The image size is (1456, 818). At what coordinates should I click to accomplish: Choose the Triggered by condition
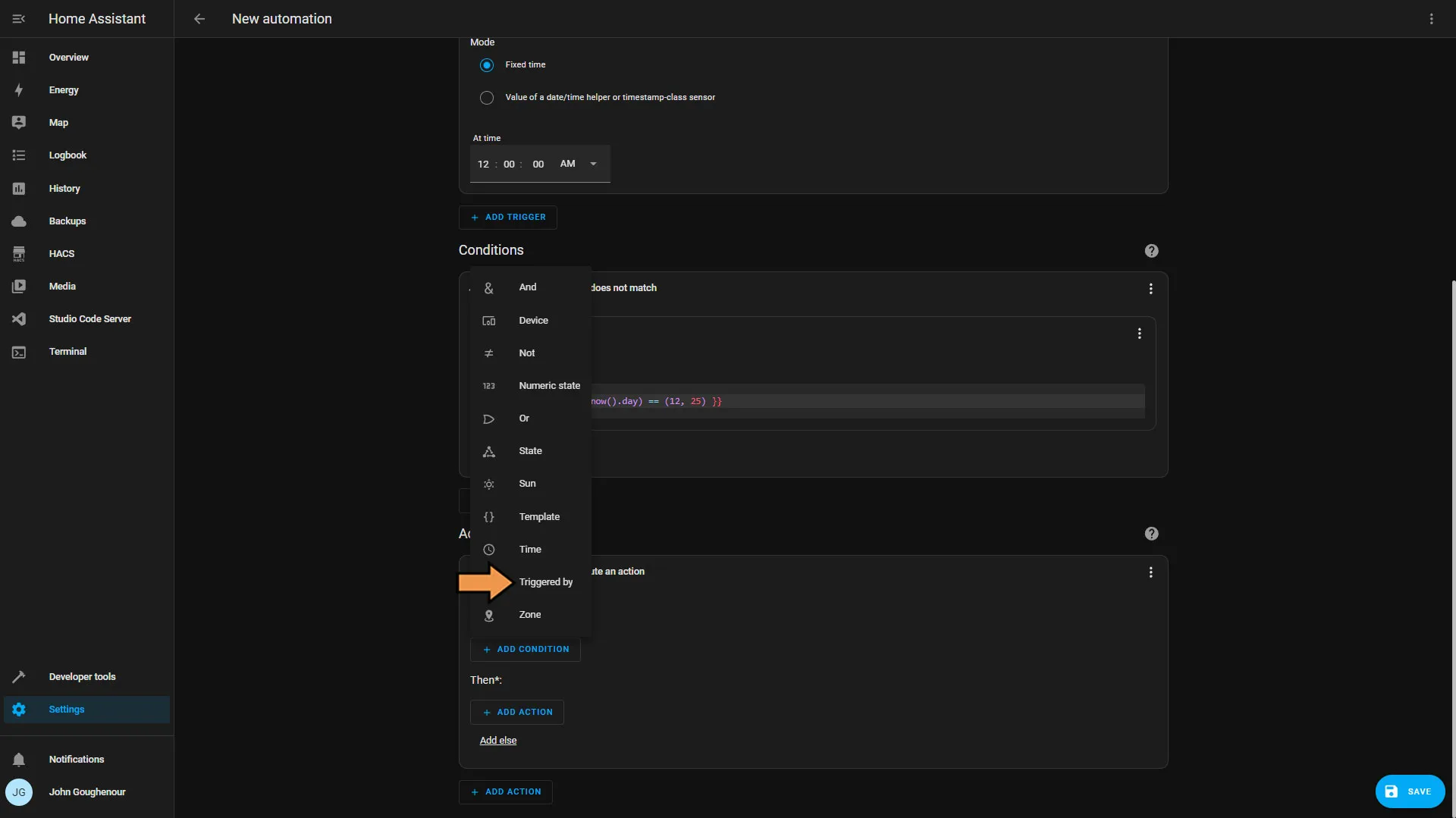point(531,582)
